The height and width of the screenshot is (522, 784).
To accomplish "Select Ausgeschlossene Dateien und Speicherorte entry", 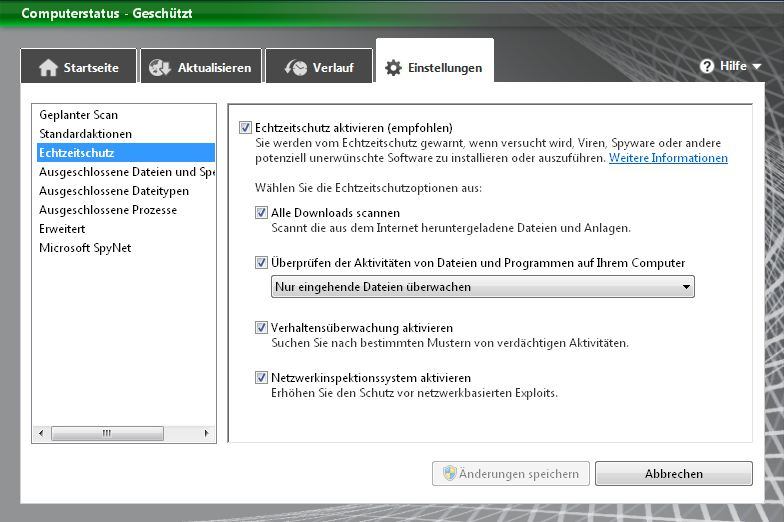I will [x=126, y=172].
